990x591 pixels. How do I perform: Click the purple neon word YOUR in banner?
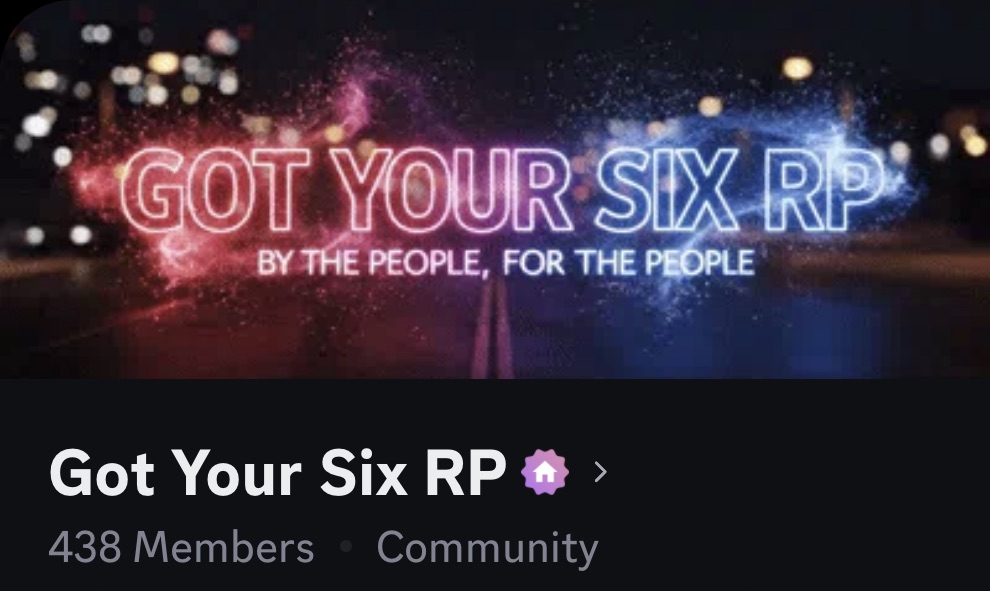click(x=451, y=189)
